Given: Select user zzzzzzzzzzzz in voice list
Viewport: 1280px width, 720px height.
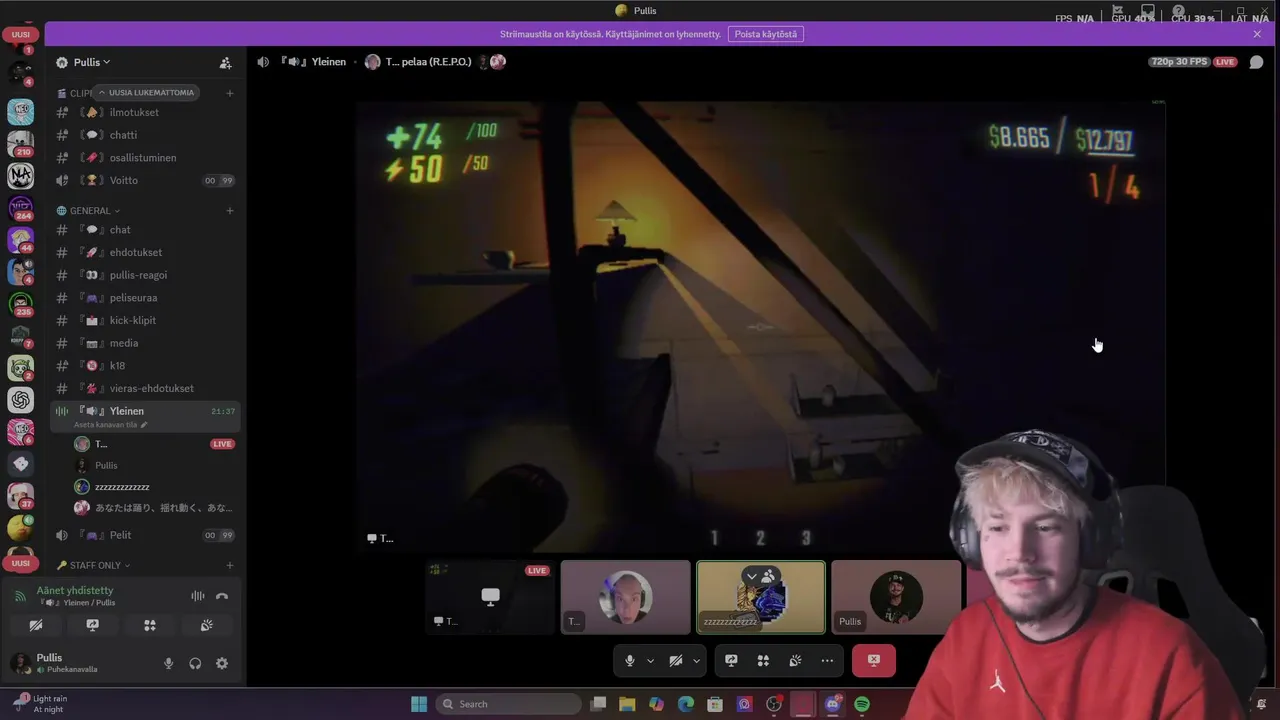Looking at the screenshot, I should click(154, 487).
